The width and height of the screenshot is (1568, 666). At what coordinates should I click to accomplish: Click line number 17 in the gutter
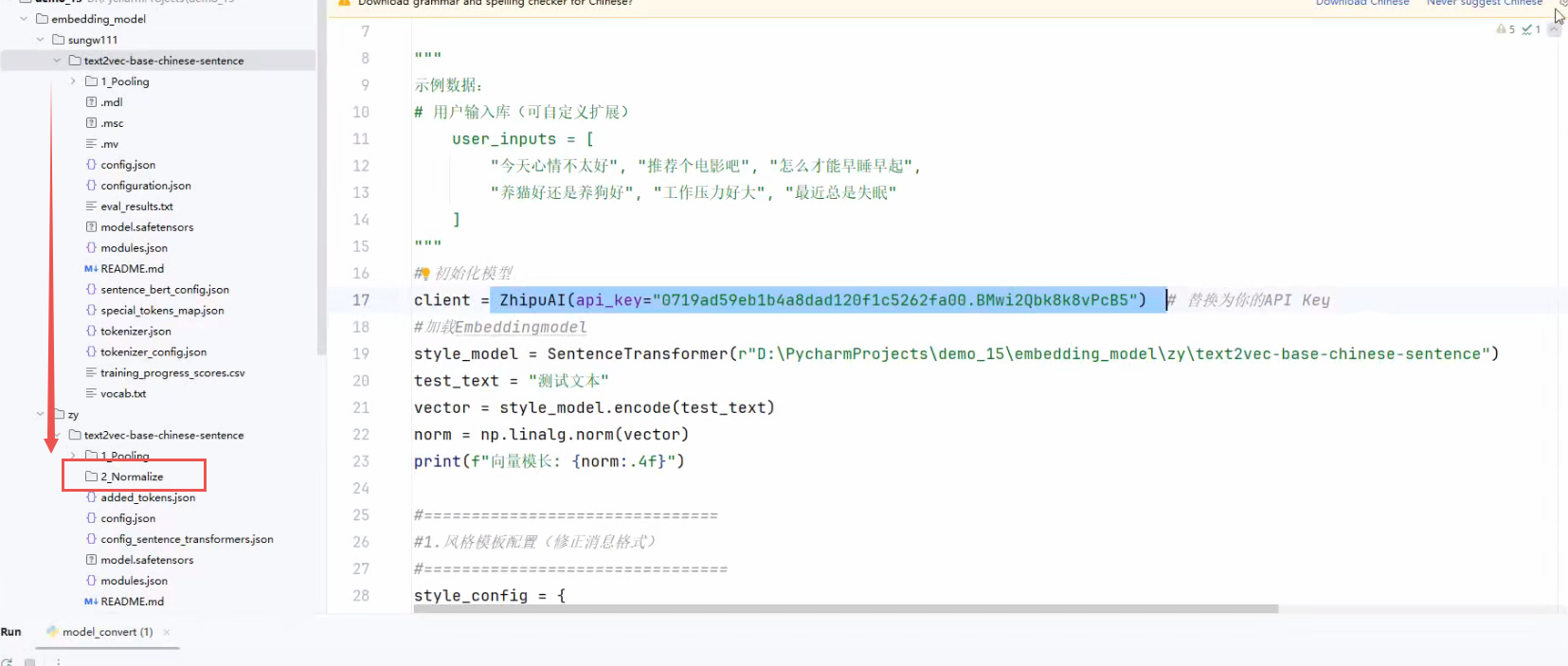[x=361, y=300]
